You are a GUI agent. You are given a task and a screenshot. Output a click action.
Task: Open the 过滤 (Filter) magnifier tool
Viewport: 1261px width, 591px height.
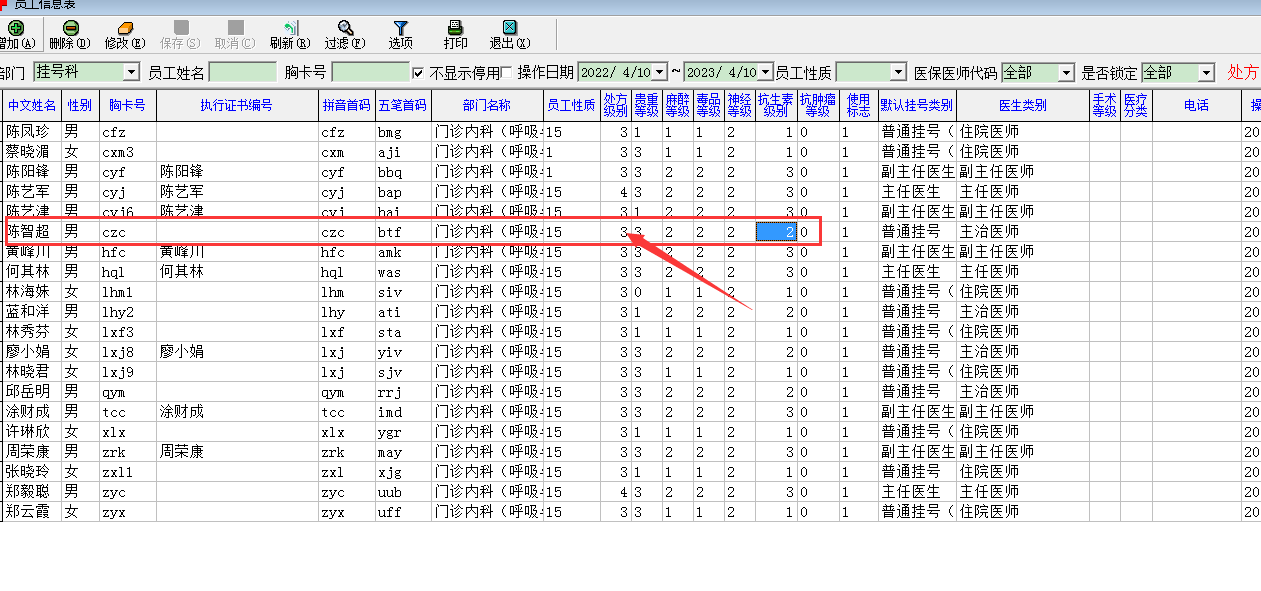click(345, 28)
